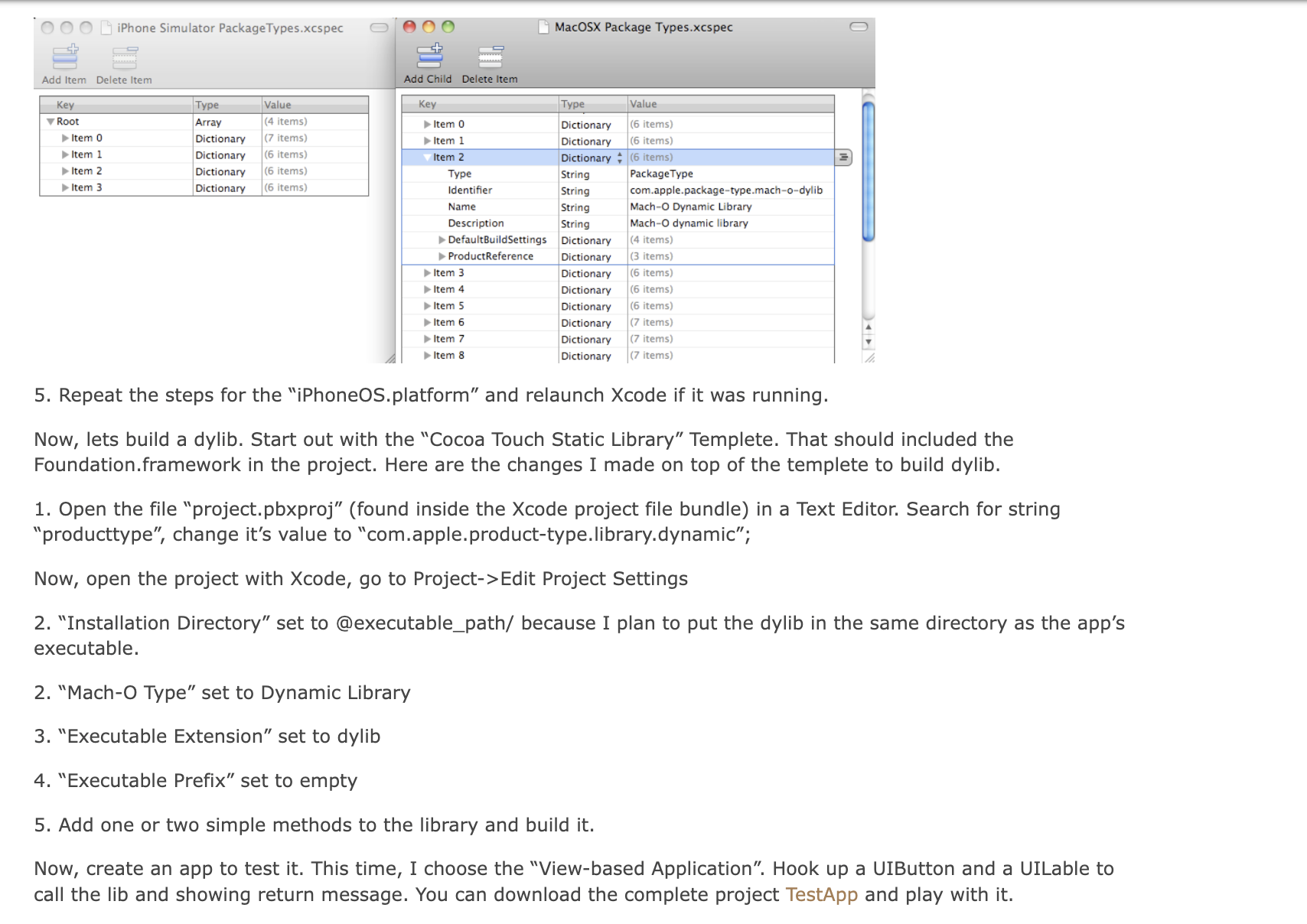Click Delete Item icon in MacOSX window
Image resolution: width=1307 pixels, height=924 pixels.
[491, 56]
